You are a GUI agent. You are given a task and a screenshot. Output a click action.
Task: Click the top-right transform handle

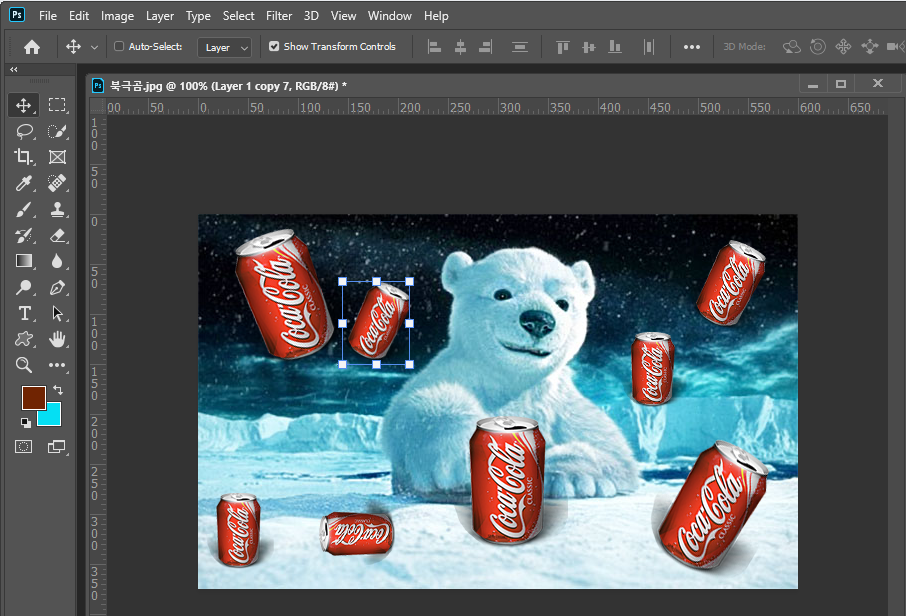410,281
